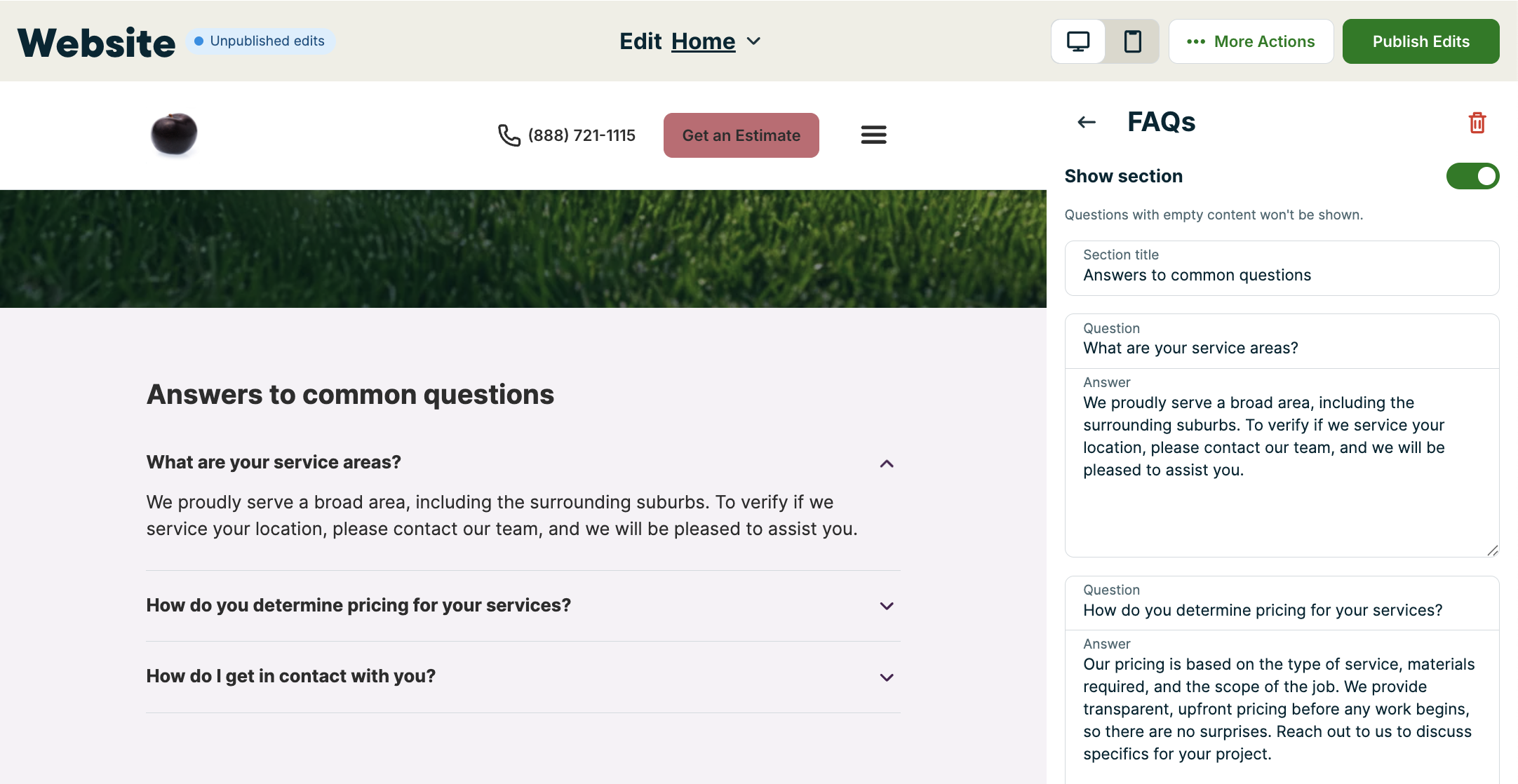Viewport: 1518px width, 784px height.
Task: Expand the contact question chevron
Action: [x=887, y=677]
